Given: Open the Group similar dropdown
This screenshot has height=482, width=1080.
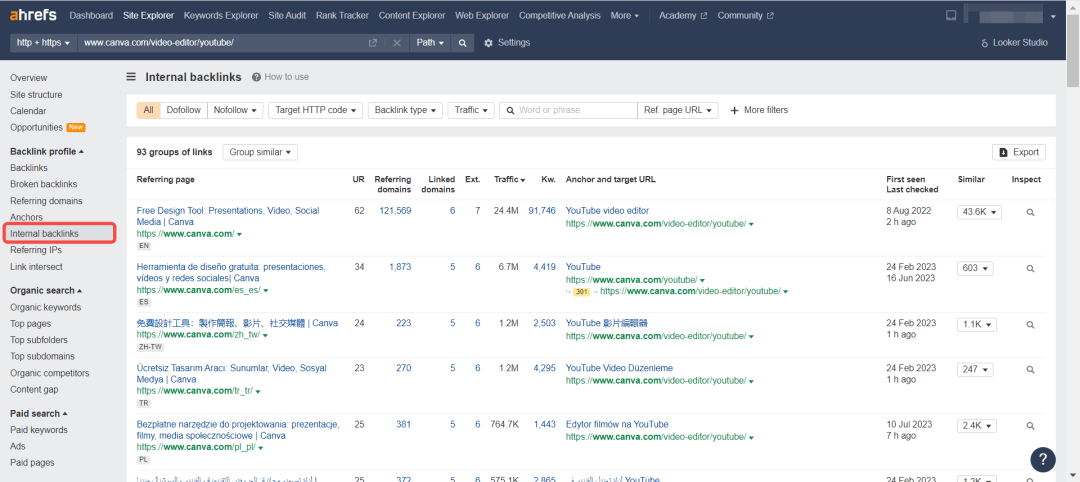Looking at the screenshot, I should click(x=260, y=152).
